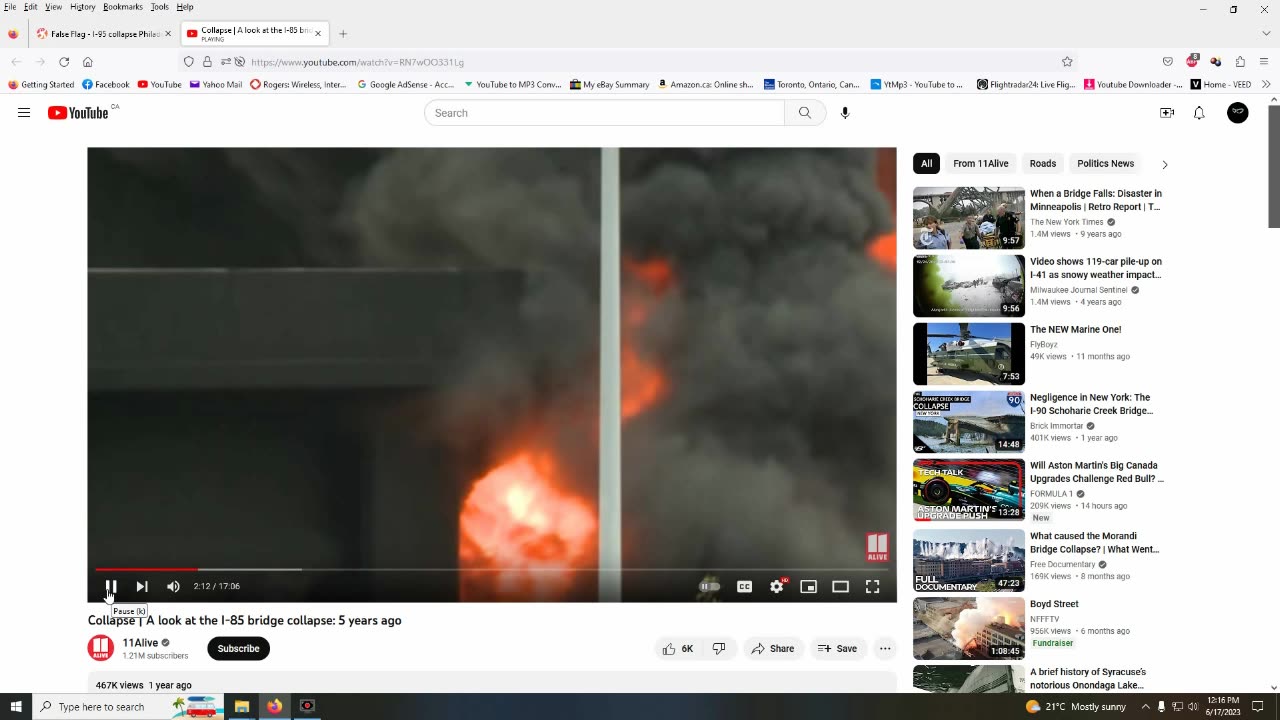Enter full screen video mode
Viewport: 1280px width, 720px height.
[872, 587]
